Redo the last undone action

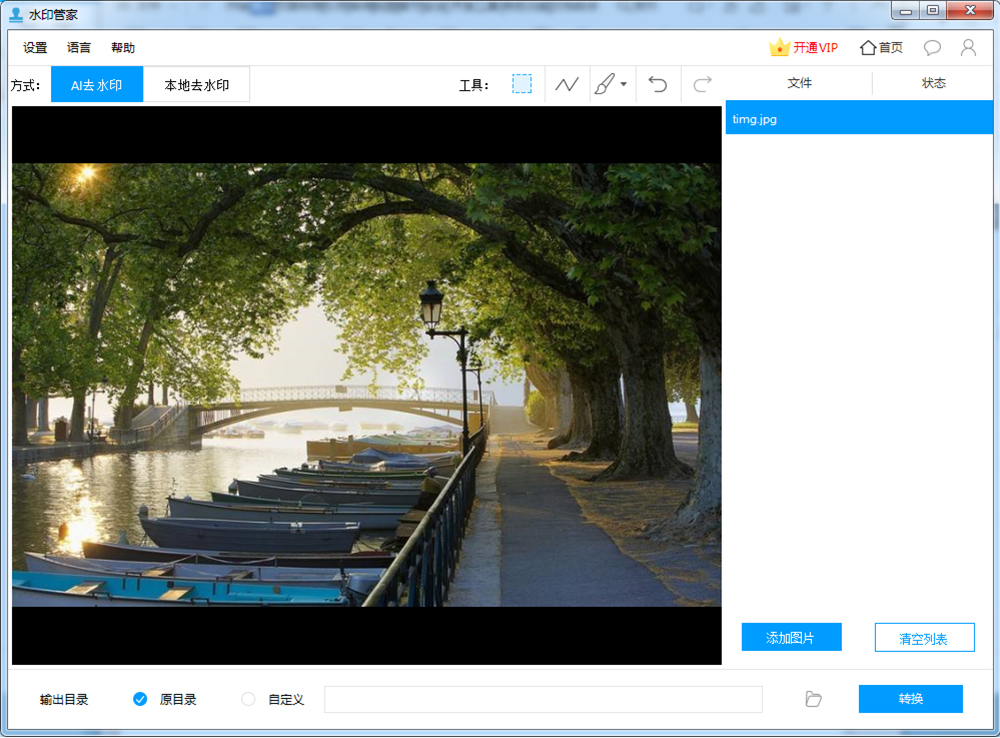click(702, 84)
